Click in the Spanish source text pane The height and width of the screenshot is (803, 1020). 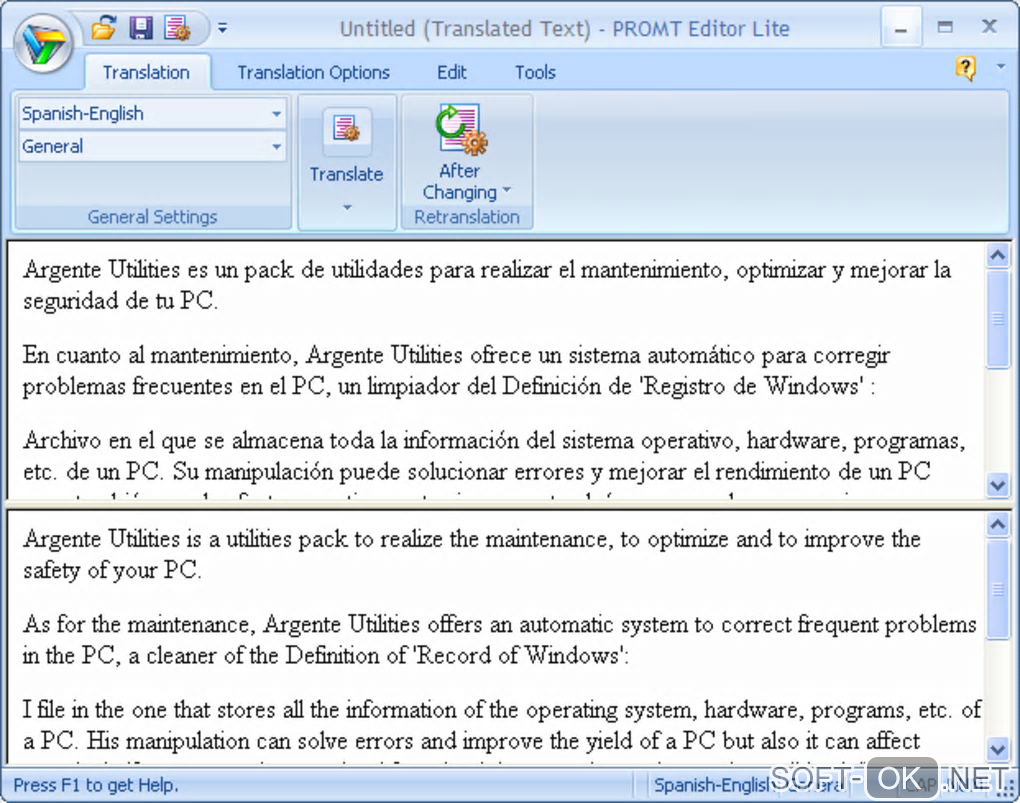click(496, 370)
